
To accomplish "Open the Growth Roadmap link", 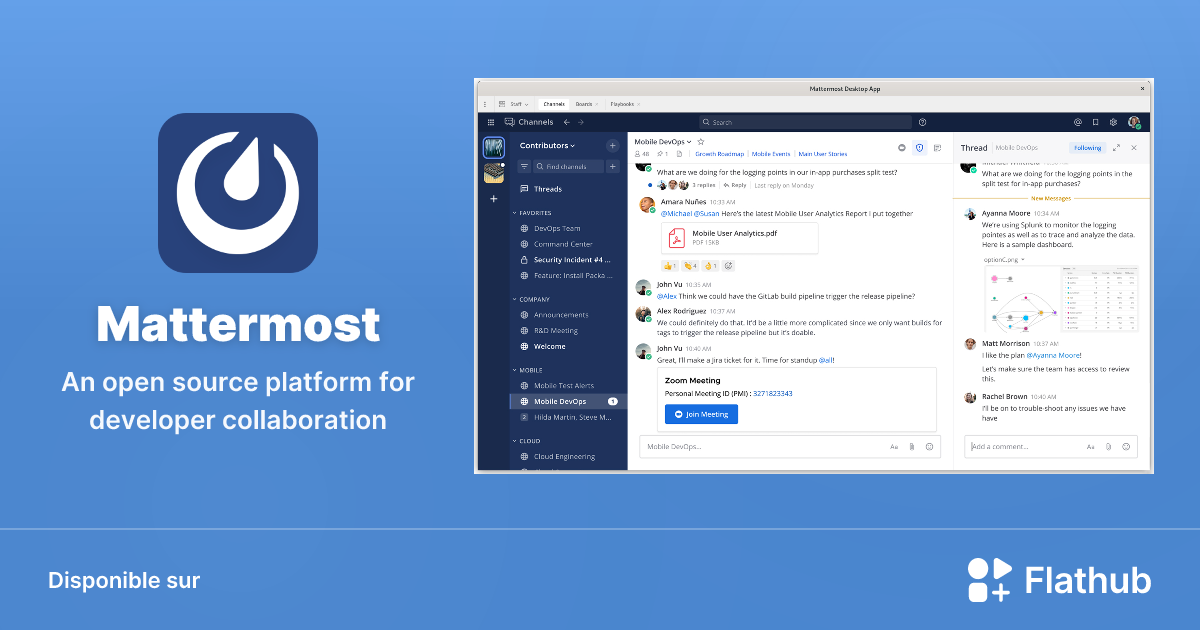I will point(720,153).
